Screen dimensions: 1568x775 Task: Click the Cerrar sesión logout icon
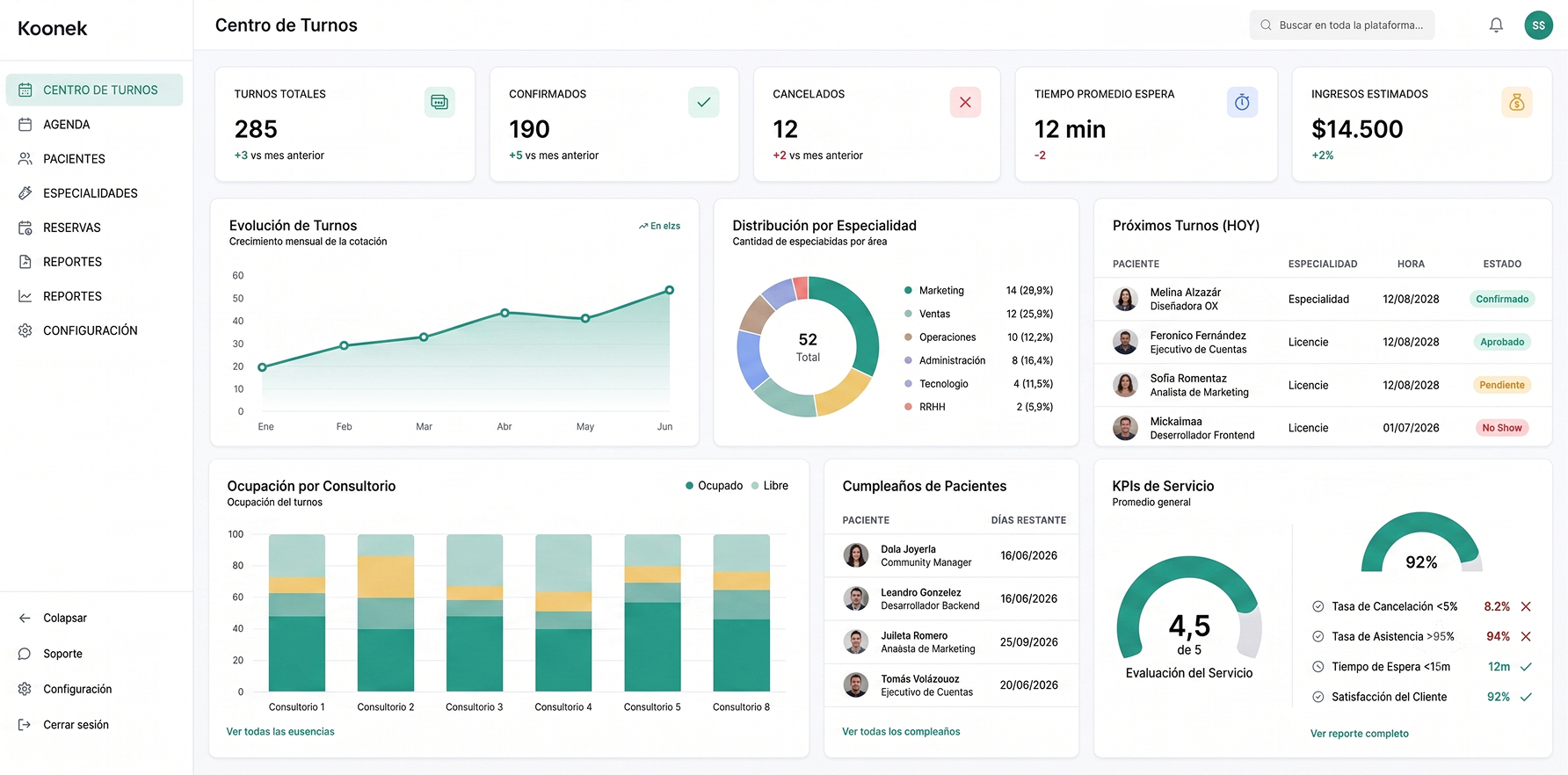25,725
